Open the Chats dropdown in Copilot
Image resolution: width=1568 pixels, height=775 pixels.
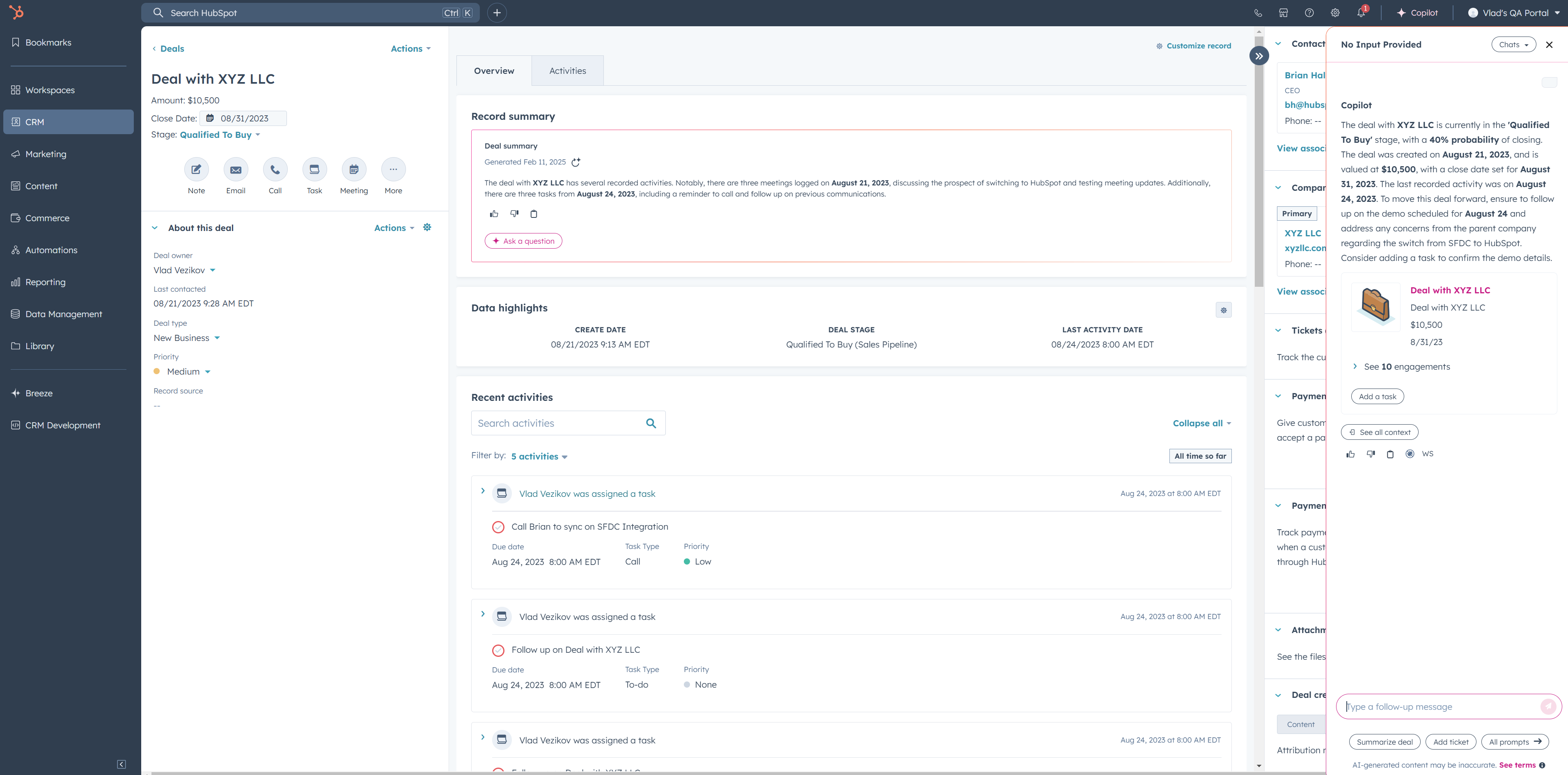(1513, 44)
